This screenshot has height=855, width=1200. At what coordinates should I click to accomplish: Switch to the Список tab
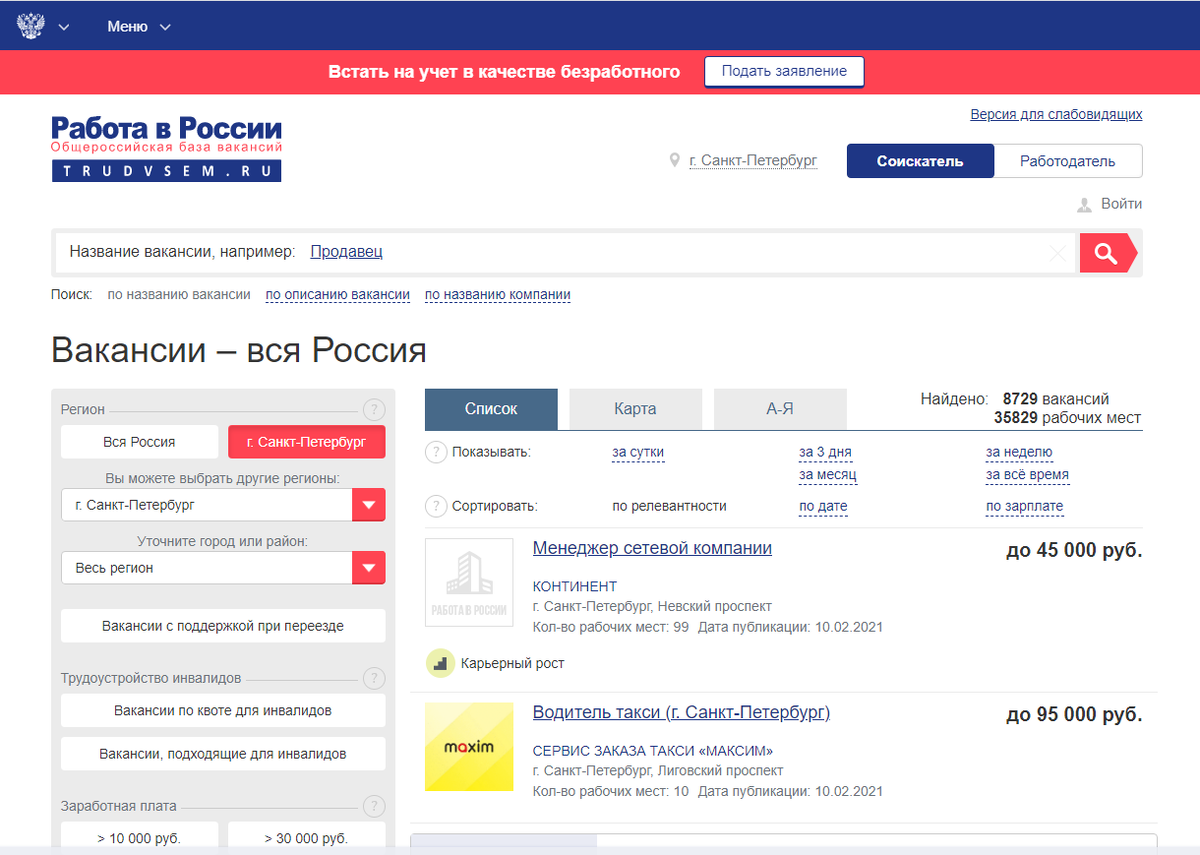[491, 409]
